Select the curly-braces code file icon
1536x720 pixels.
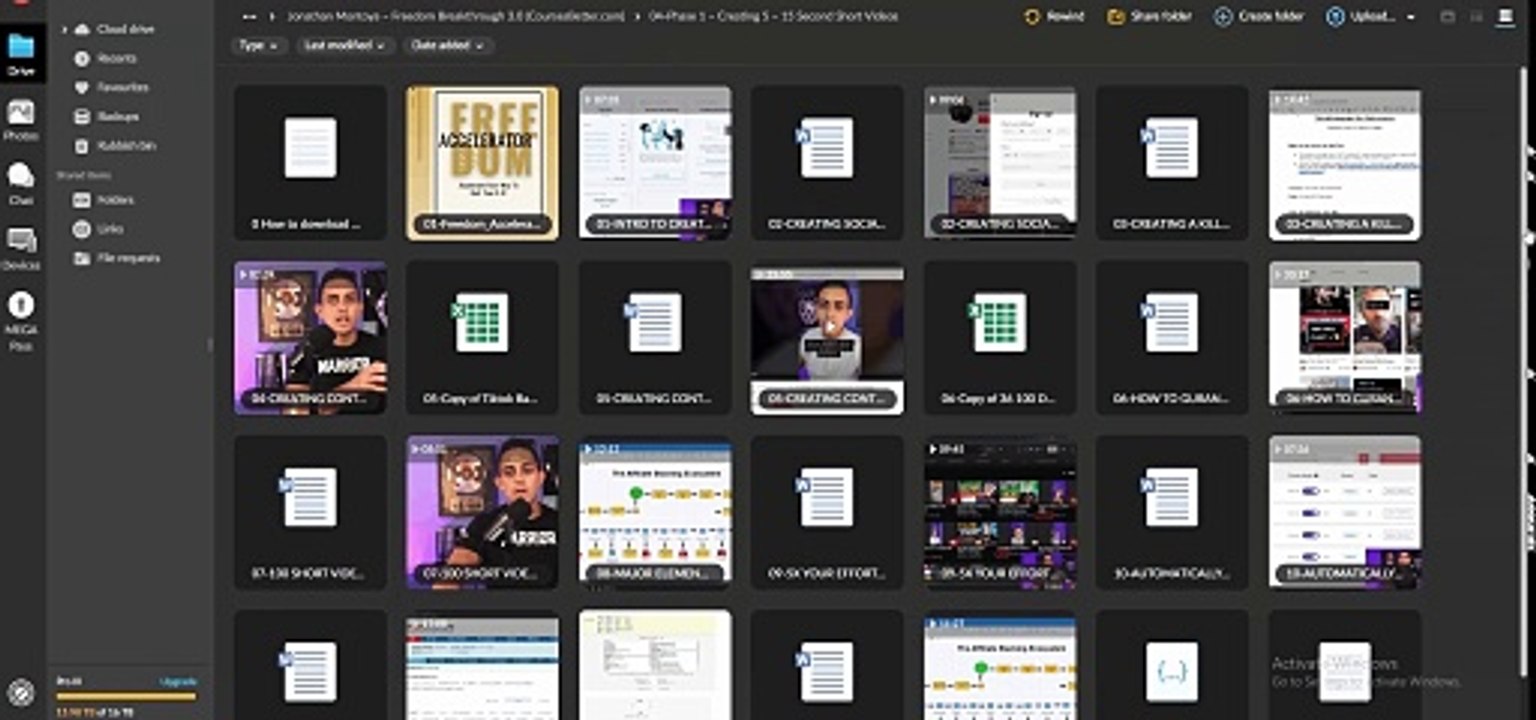(1172, 672)
